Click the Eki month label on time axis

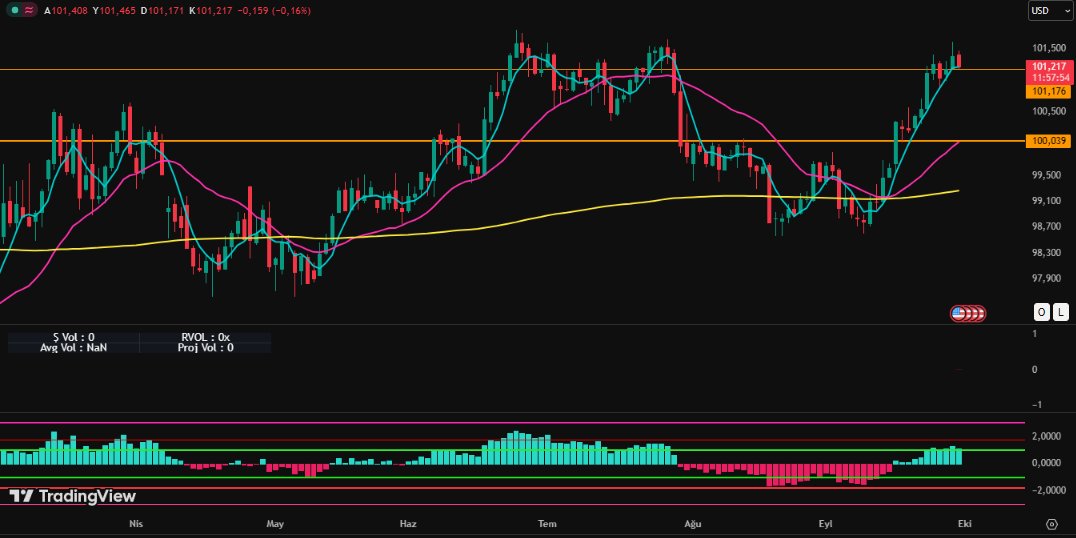tap(964, 524)
